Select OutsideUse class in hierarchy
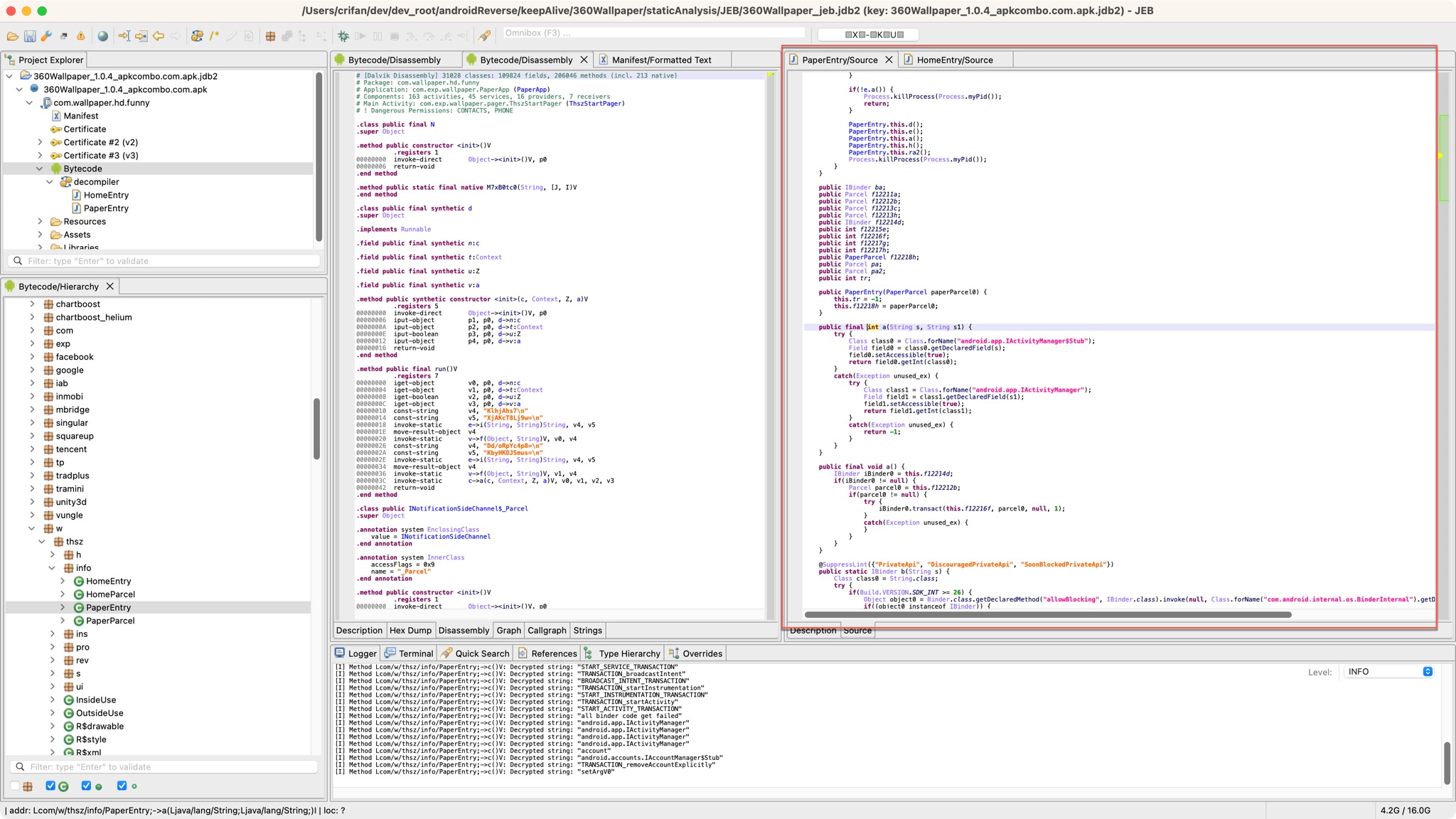This screenshot has height=819, width=1456. coord(100,713)
